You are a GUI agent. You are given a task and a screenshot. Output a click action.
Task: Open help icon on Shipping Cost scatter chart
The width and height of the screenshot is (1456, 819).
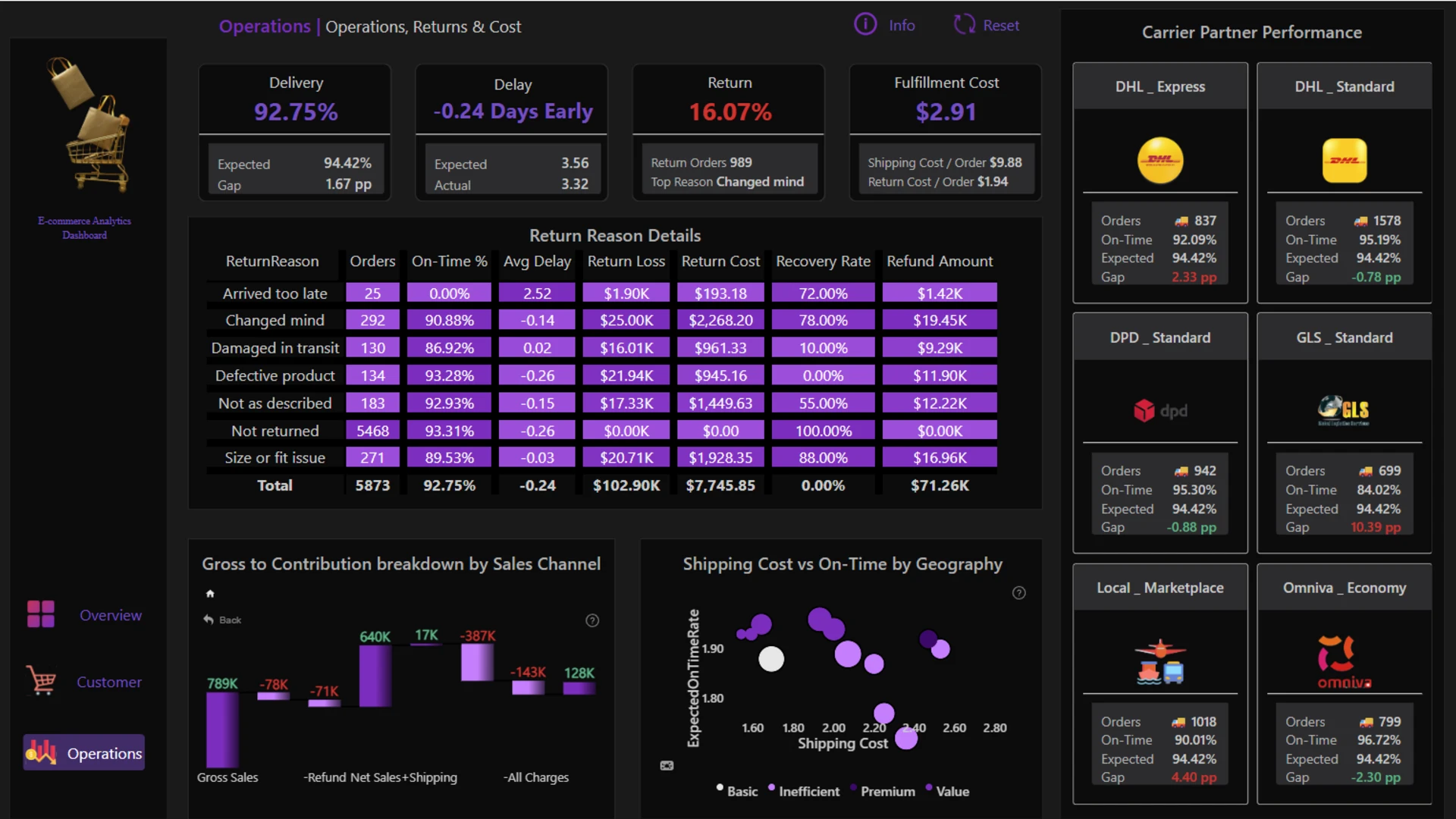tap(1019, 593)
